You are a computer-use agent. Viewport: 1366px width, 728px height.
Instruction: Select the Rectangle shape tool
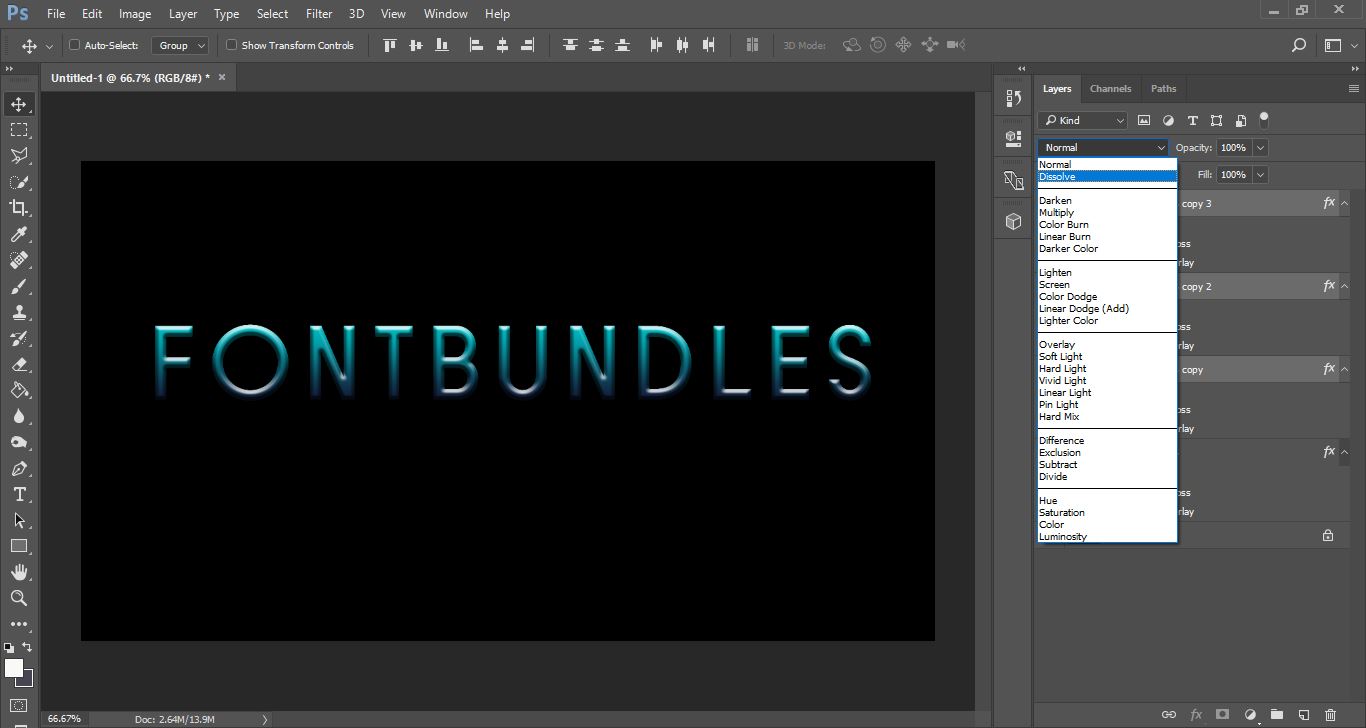point(19,546)
